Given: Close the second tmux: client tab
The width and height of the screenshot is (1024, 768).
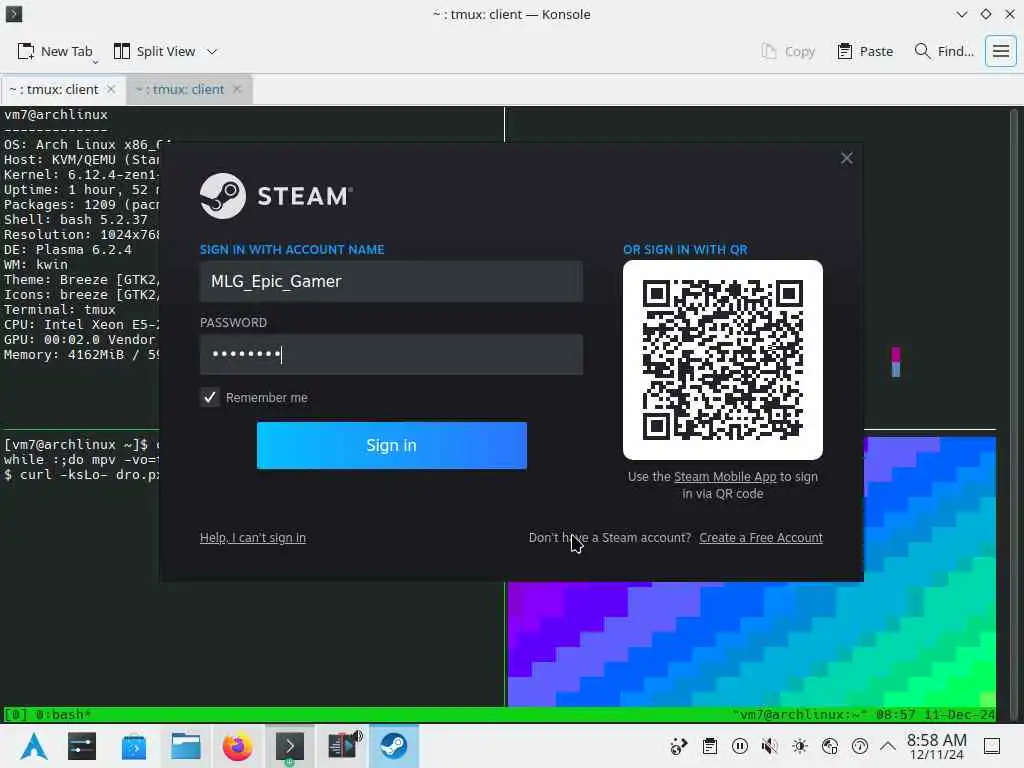Looking at the screenshot, I should pos(237,89).
